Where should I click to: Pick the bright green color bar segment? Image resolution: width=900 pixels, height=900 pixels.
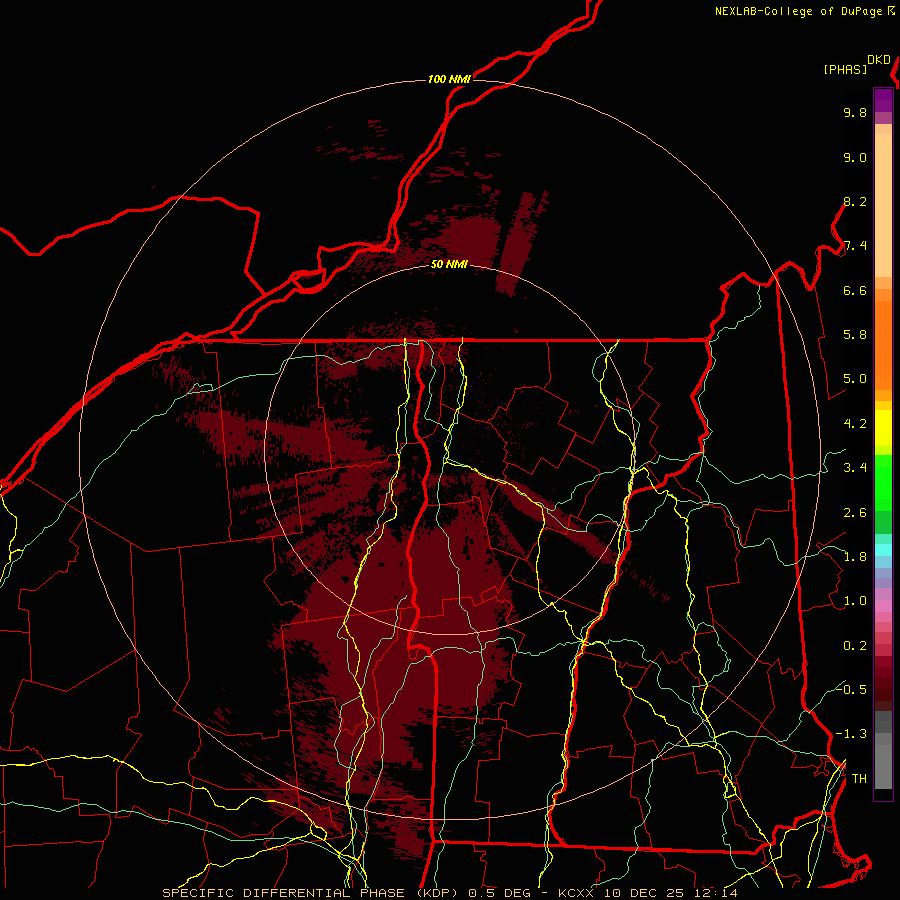click(883, 483)
